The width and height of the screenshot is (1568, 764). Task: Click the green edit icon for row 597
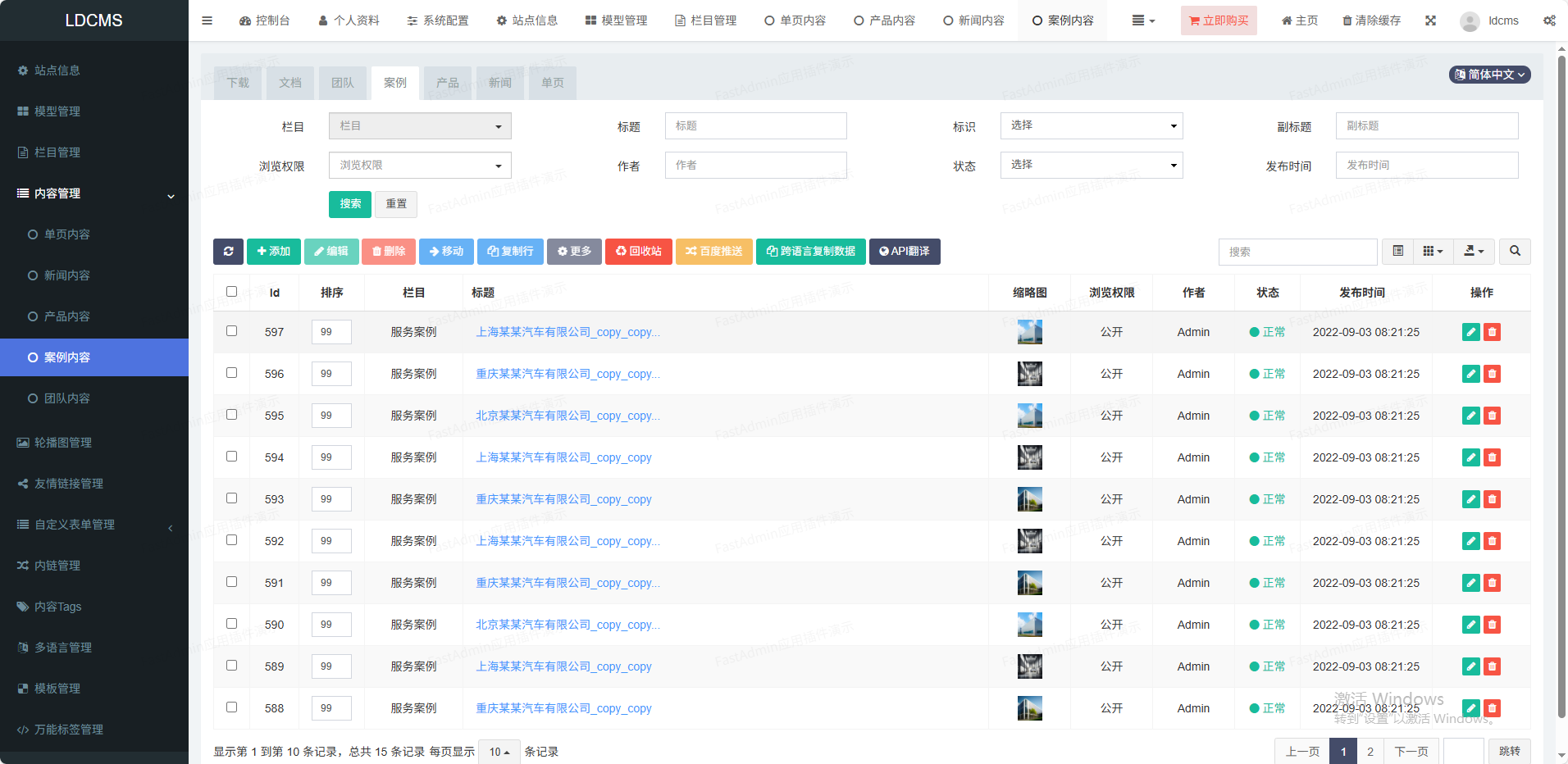click(1470, 332)
